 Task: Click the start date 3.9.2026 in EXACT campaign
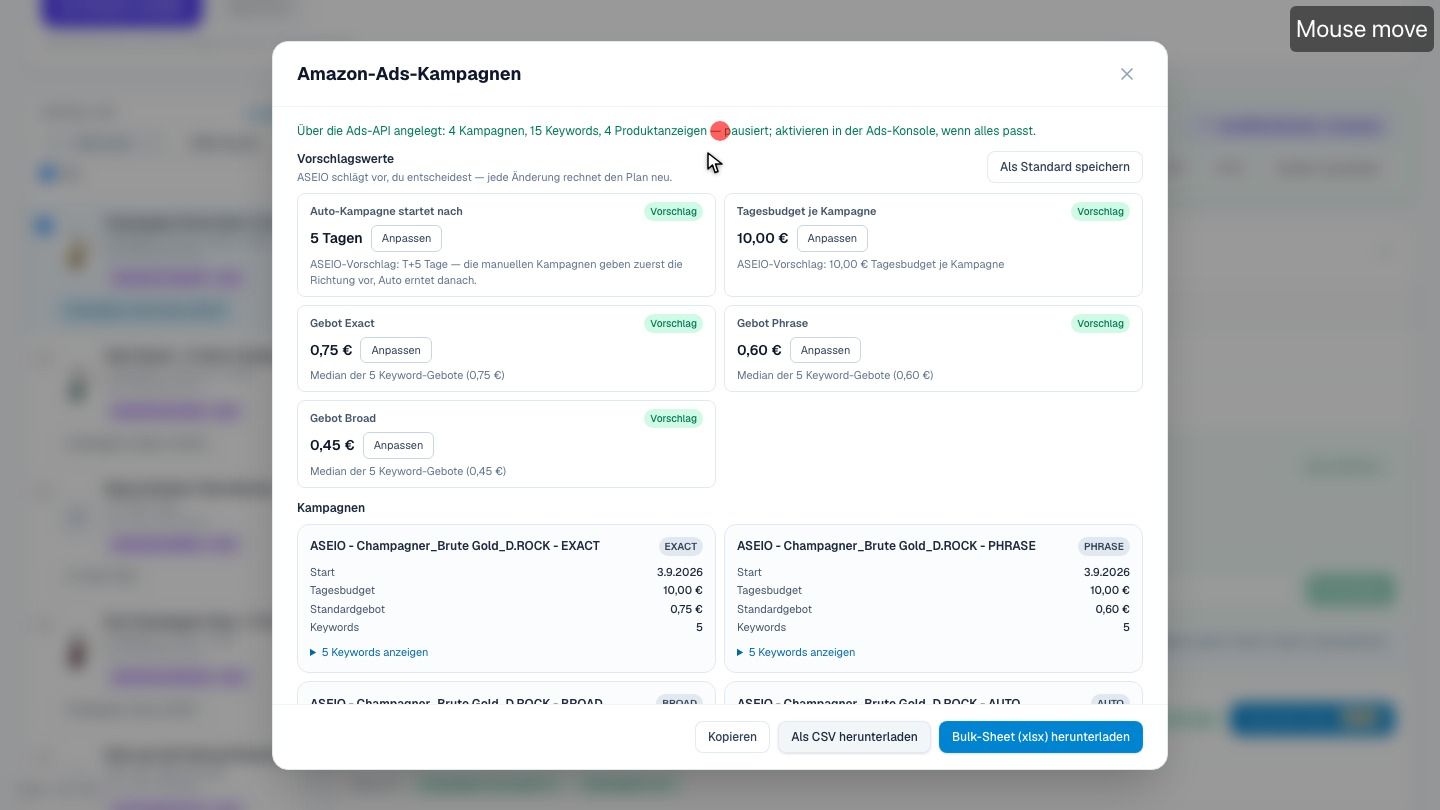680,572
